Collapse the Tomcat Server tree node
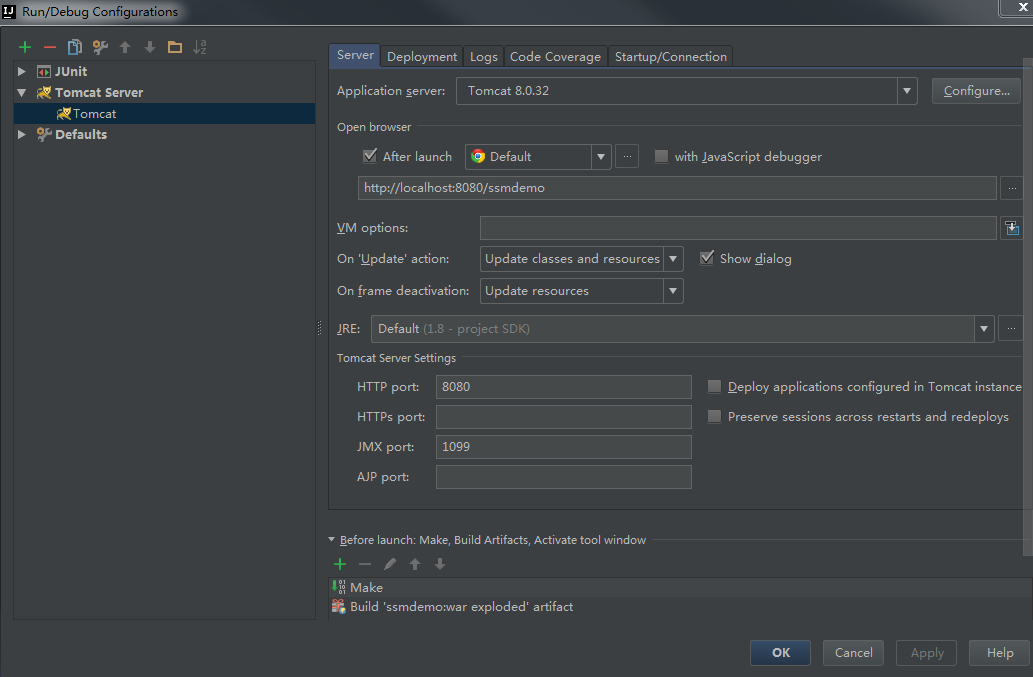The image size is (1033, 677). point(22,92)
